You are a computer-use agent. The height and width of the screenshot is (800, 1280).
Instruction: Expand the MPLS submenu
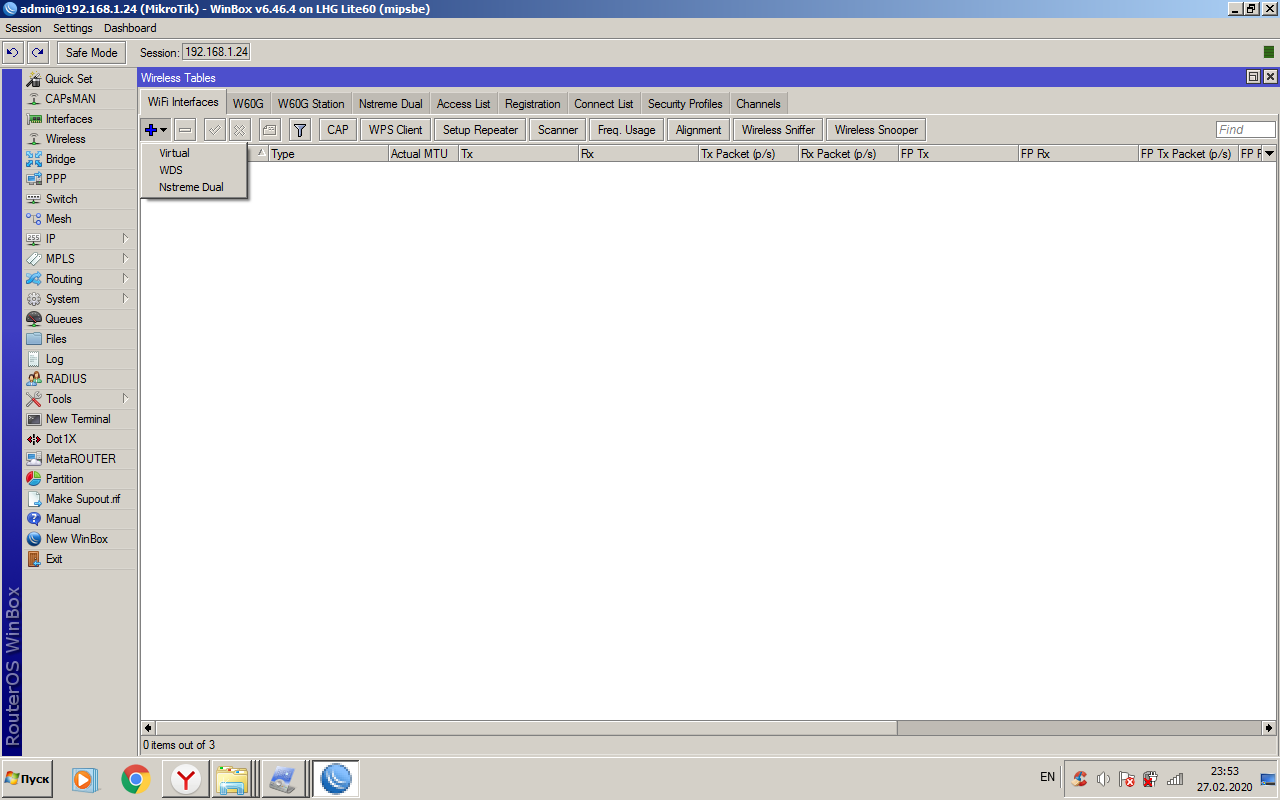(x=79, y=259)
